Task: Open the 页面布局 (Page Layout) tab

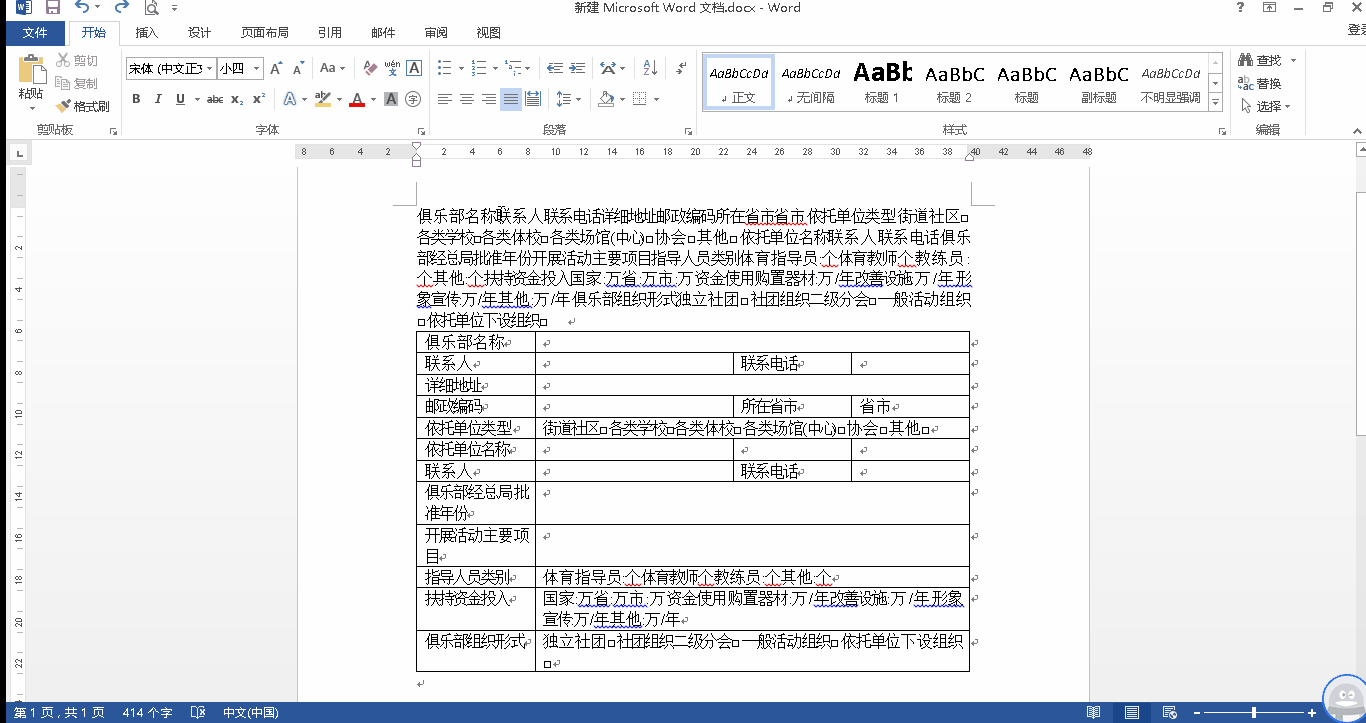Action: click(x=265, y=33)
